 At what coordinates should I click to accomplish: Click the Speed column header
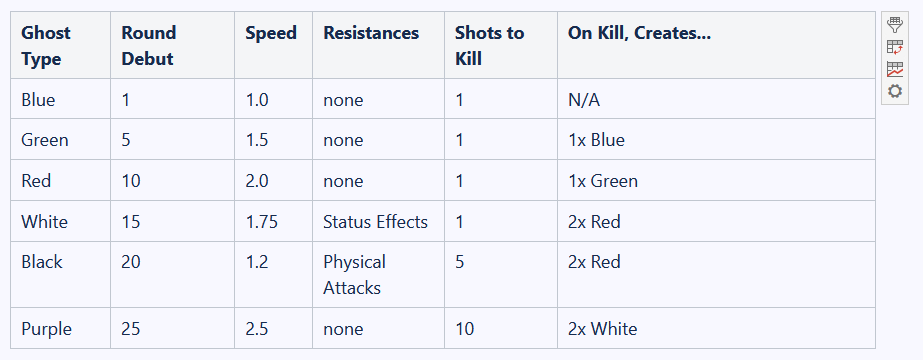coord(274,45)
